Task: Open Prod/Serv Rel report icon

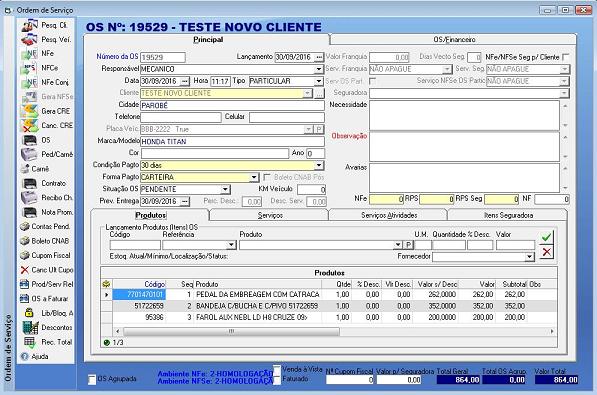Action: click(24, 284)
